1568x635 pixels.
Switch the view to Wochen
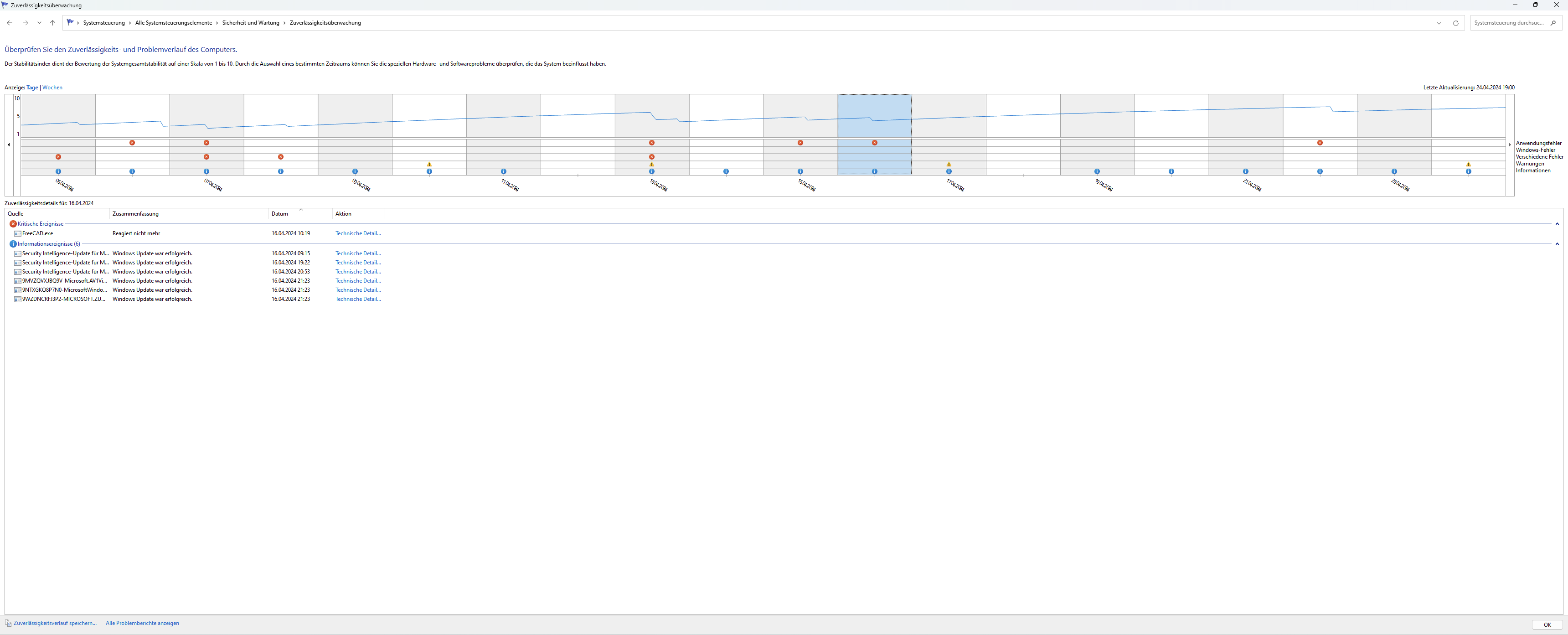coord(52,88)
